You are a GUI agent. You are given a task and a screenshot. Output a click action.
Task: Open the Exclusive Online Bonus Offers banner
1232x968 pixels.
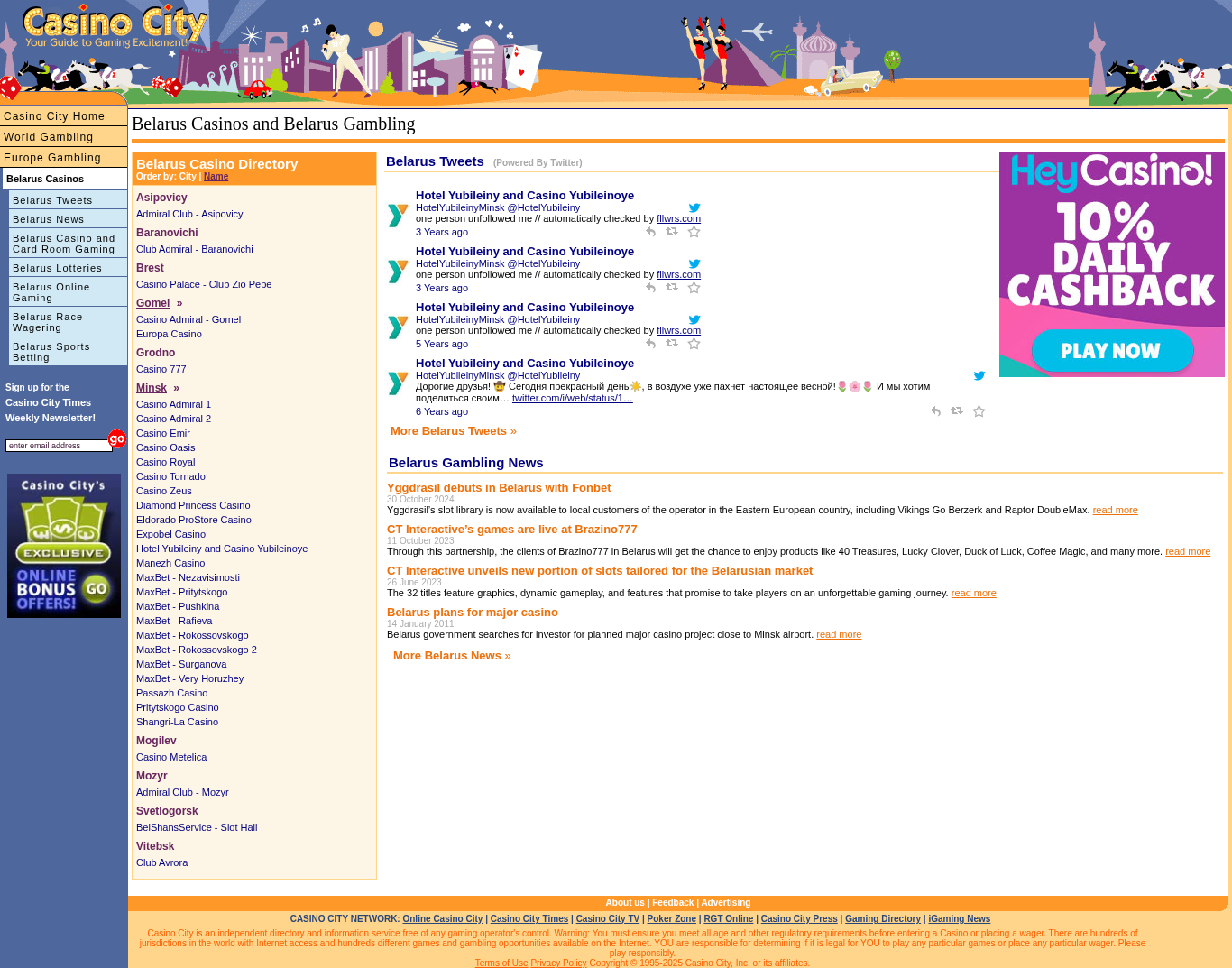tap(64, 546)
